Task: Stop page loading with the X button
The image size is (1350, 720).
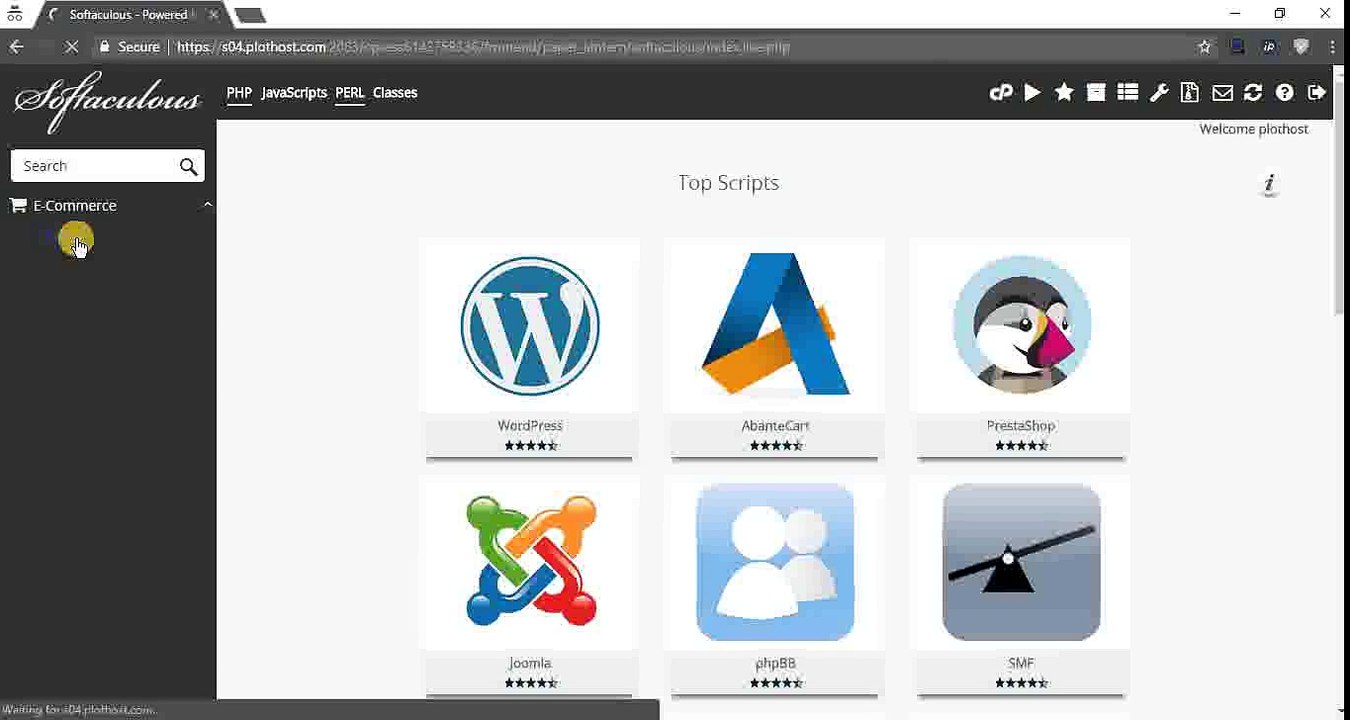Action: (71, 47)
